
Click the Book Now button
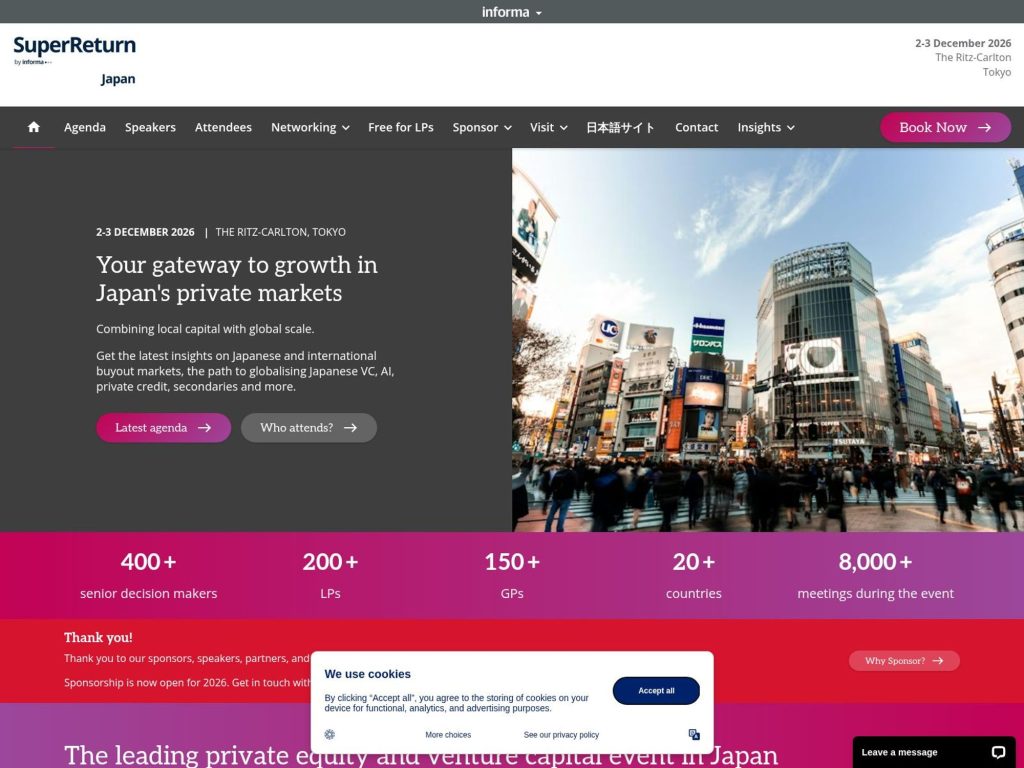coord(944,127)
